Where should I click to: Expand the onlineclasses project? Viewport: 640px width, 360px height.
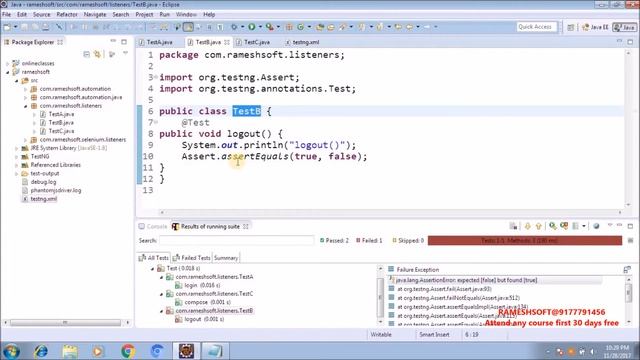8,64
